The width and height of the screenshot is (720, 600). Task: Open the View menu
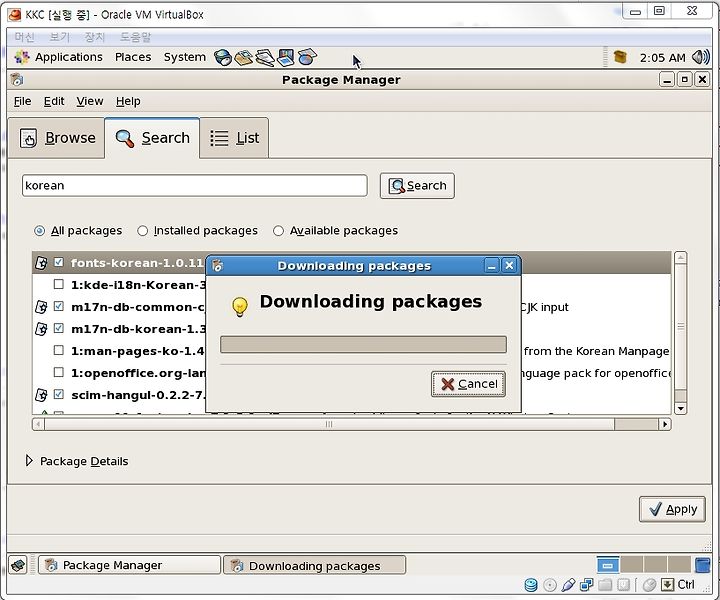point(90,101)
